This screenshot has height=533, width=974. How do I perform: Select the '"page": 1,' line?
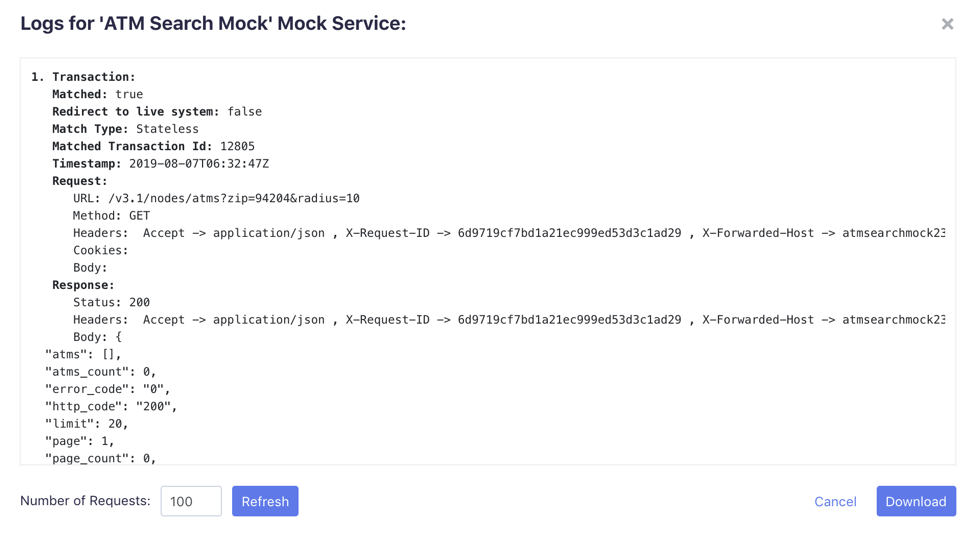pyautogui.click(x=80, y=442)
